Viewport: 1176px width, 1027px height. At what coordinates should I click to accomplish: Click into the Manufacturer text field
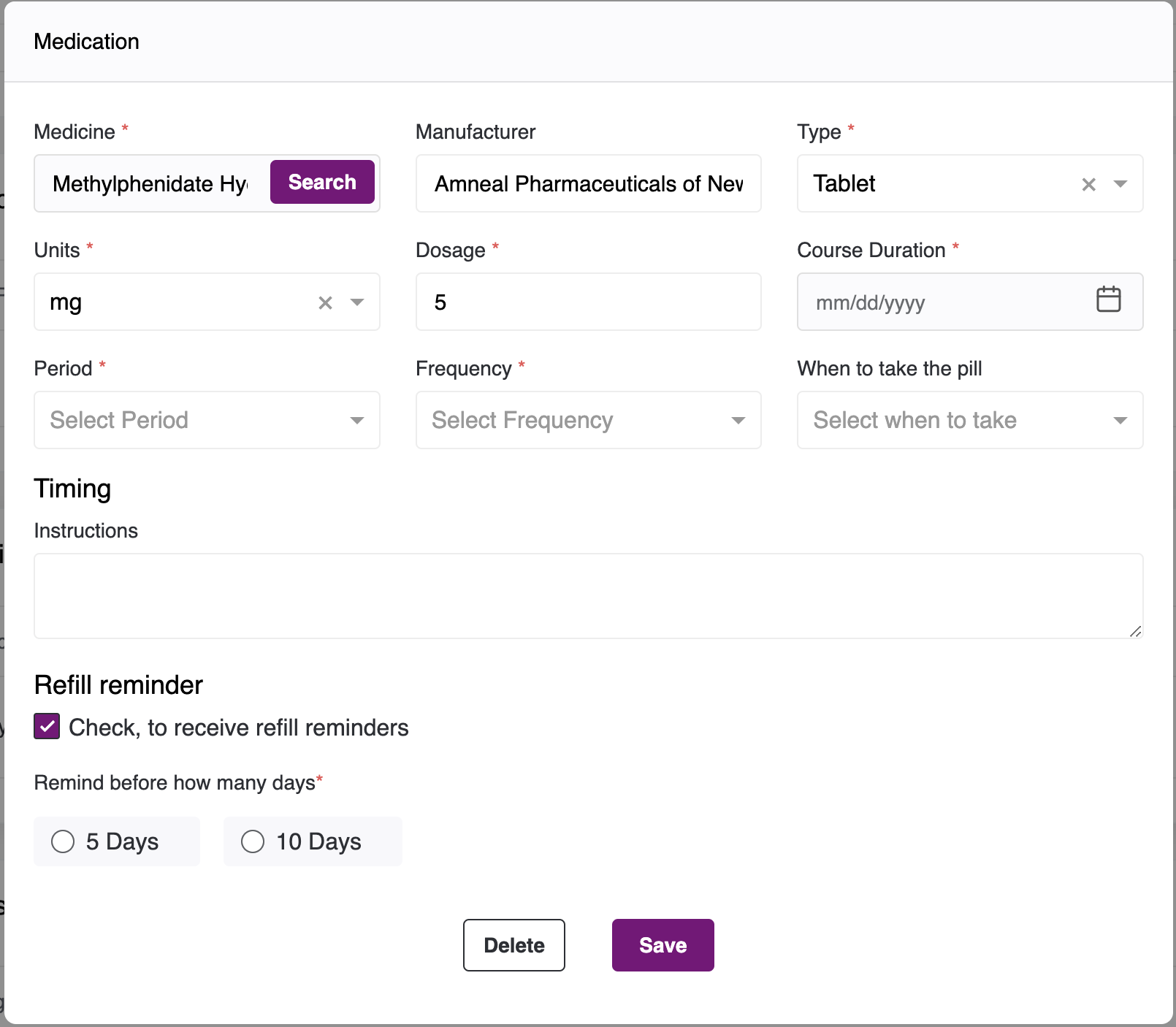point(588,184)
